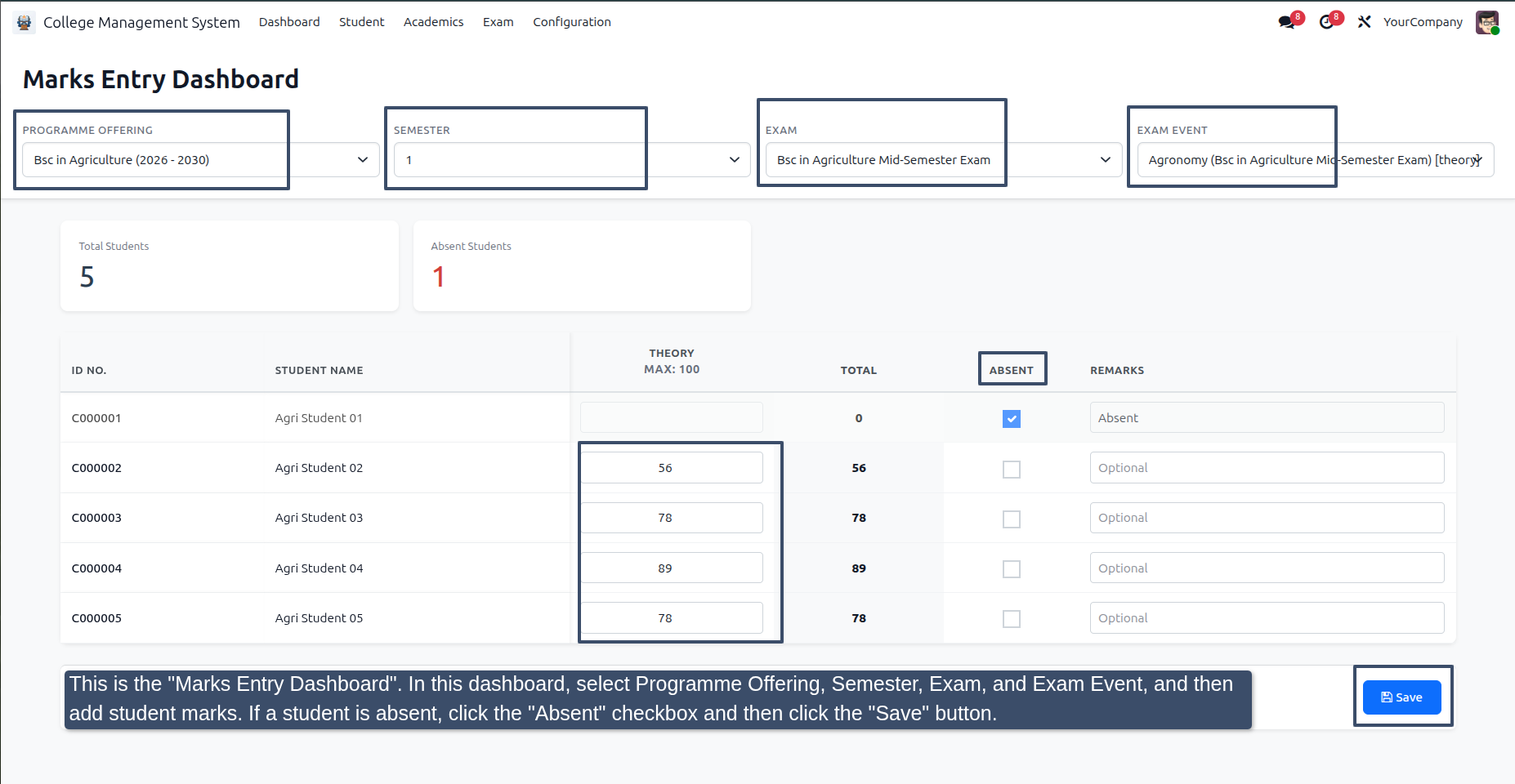The image size is (1515, 784).
Task: Click remarks field for Agri Student 05
Action: [1267, 617]
